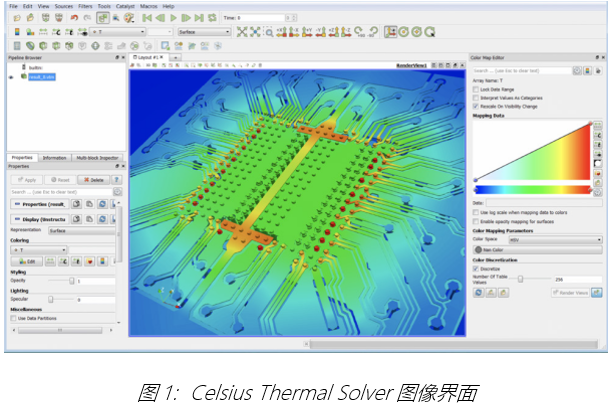Click the Play animation button
This screenshot has height=406, width=615.
click(x=172, y=18)
